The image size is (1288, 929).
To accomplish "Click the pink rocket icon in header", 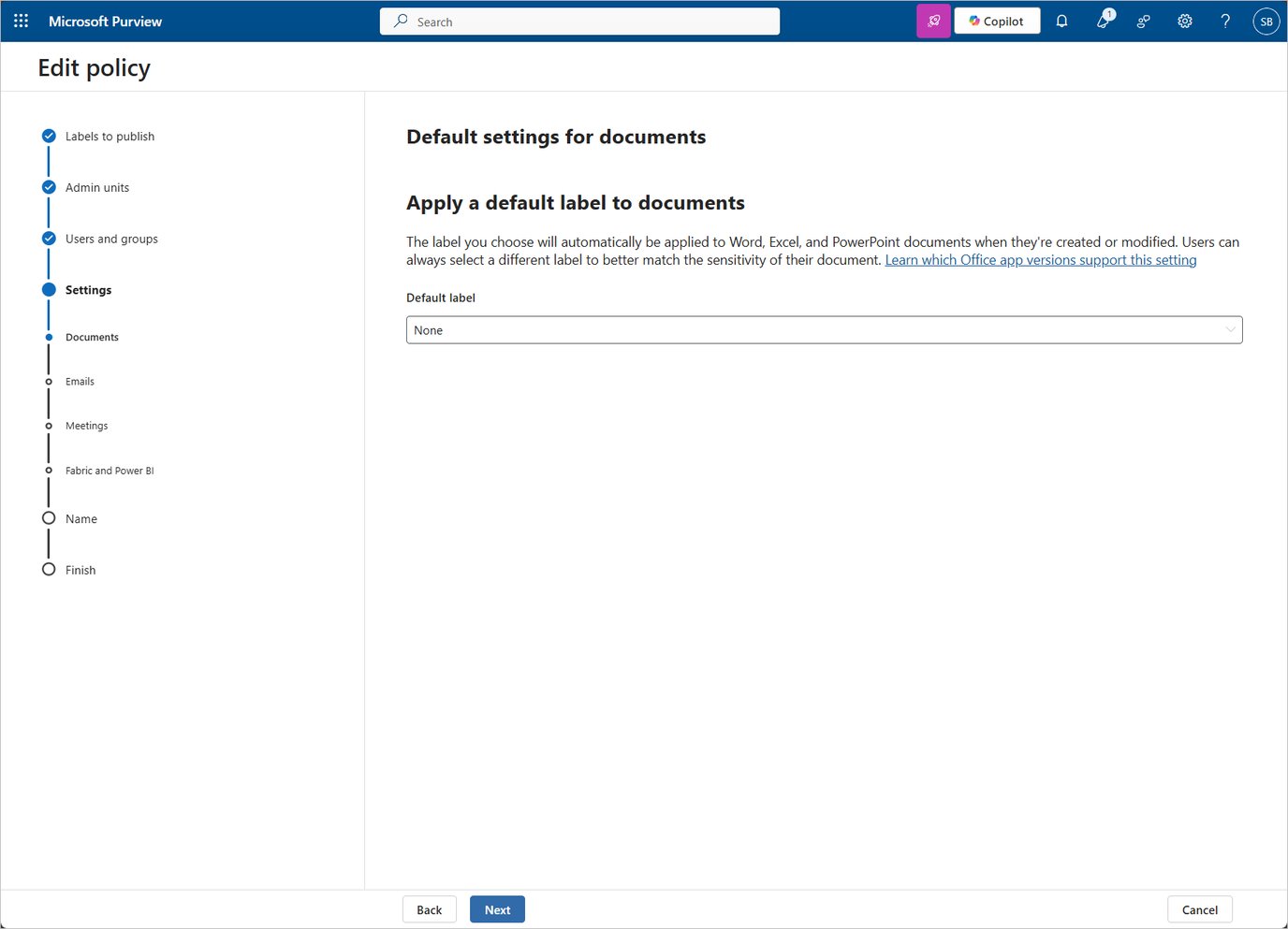I will click(x=933, y=21).
